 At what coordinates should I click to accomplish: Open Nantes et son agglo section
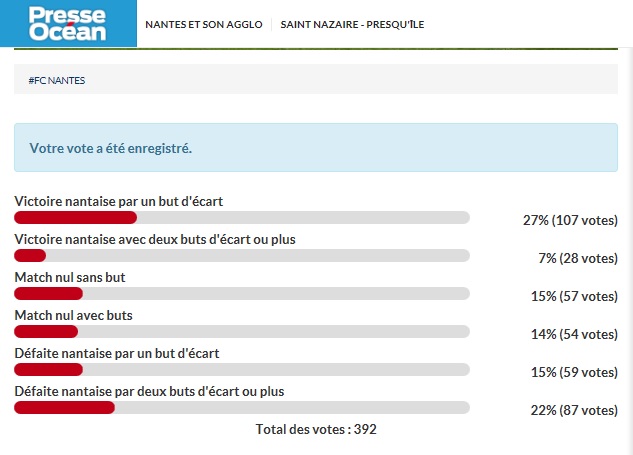(204, 25)
